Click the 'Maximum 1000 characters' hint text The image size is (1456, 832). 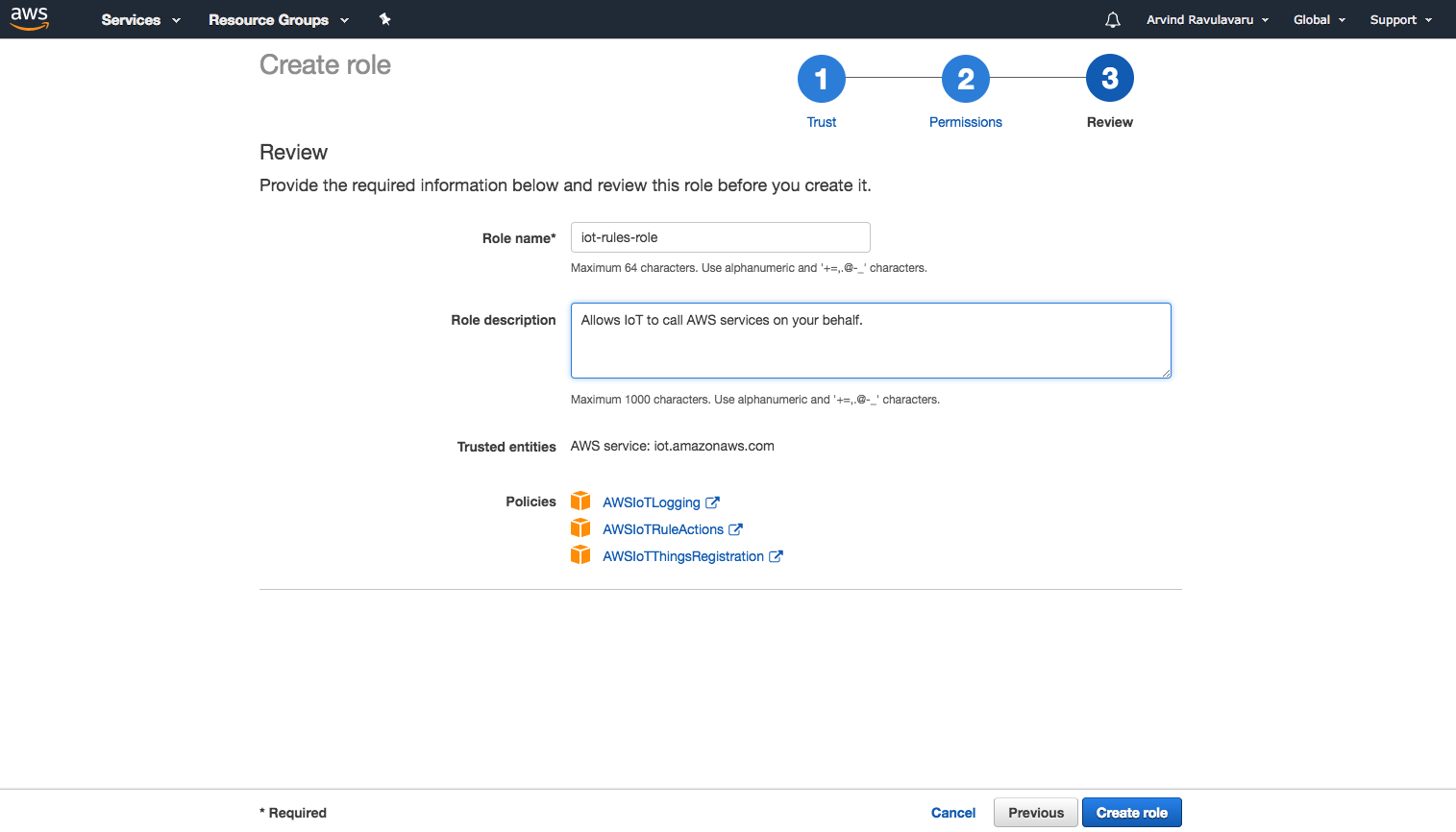755,400
